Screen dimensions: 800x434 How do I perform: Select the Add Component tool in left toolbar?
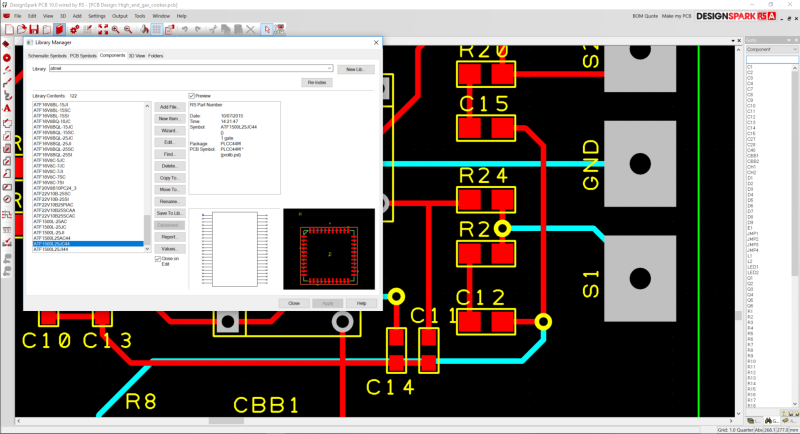tap(7, 45)
